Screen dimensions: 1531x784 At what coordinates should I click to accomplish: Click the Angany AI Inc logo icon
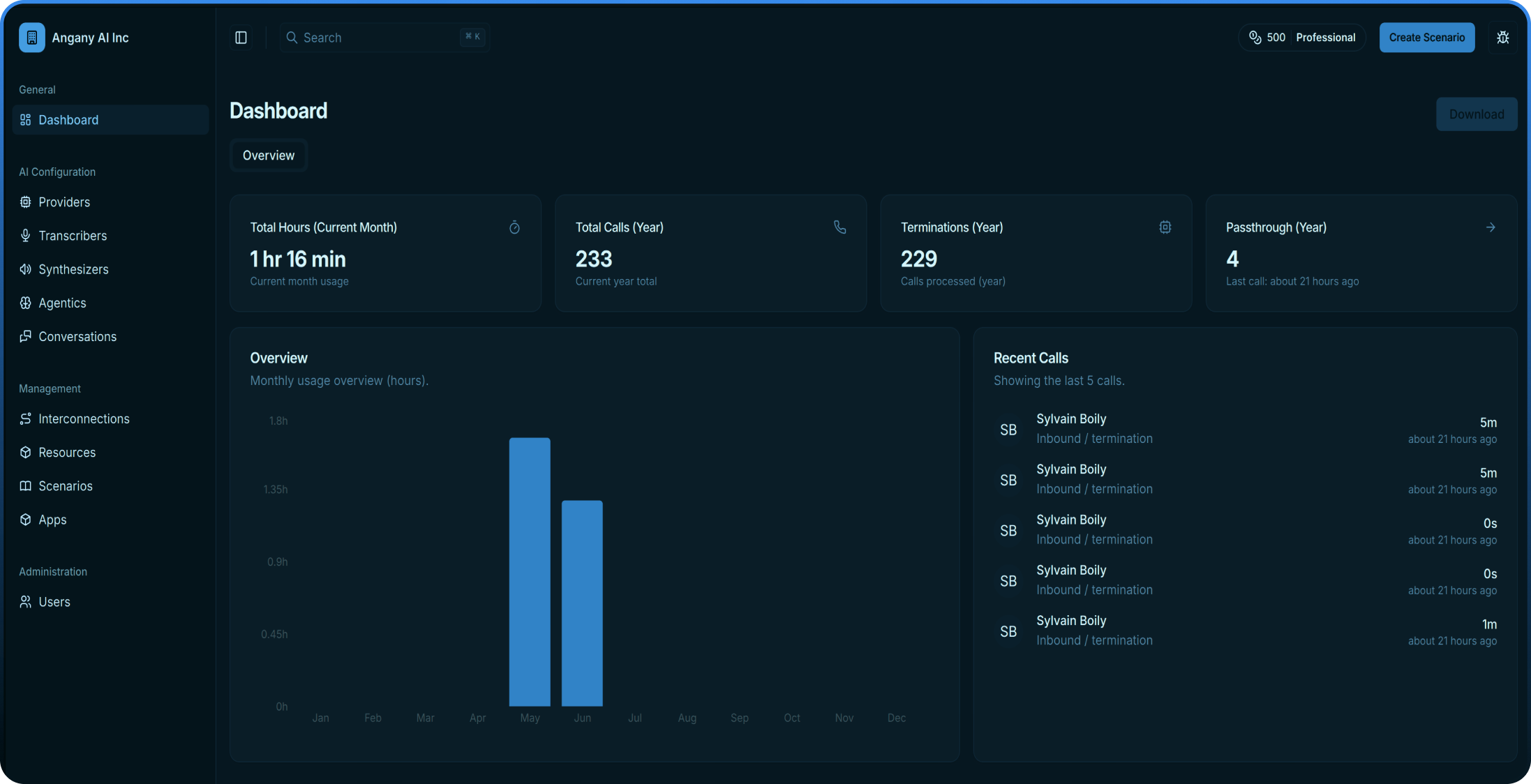(x=32, y=38)
